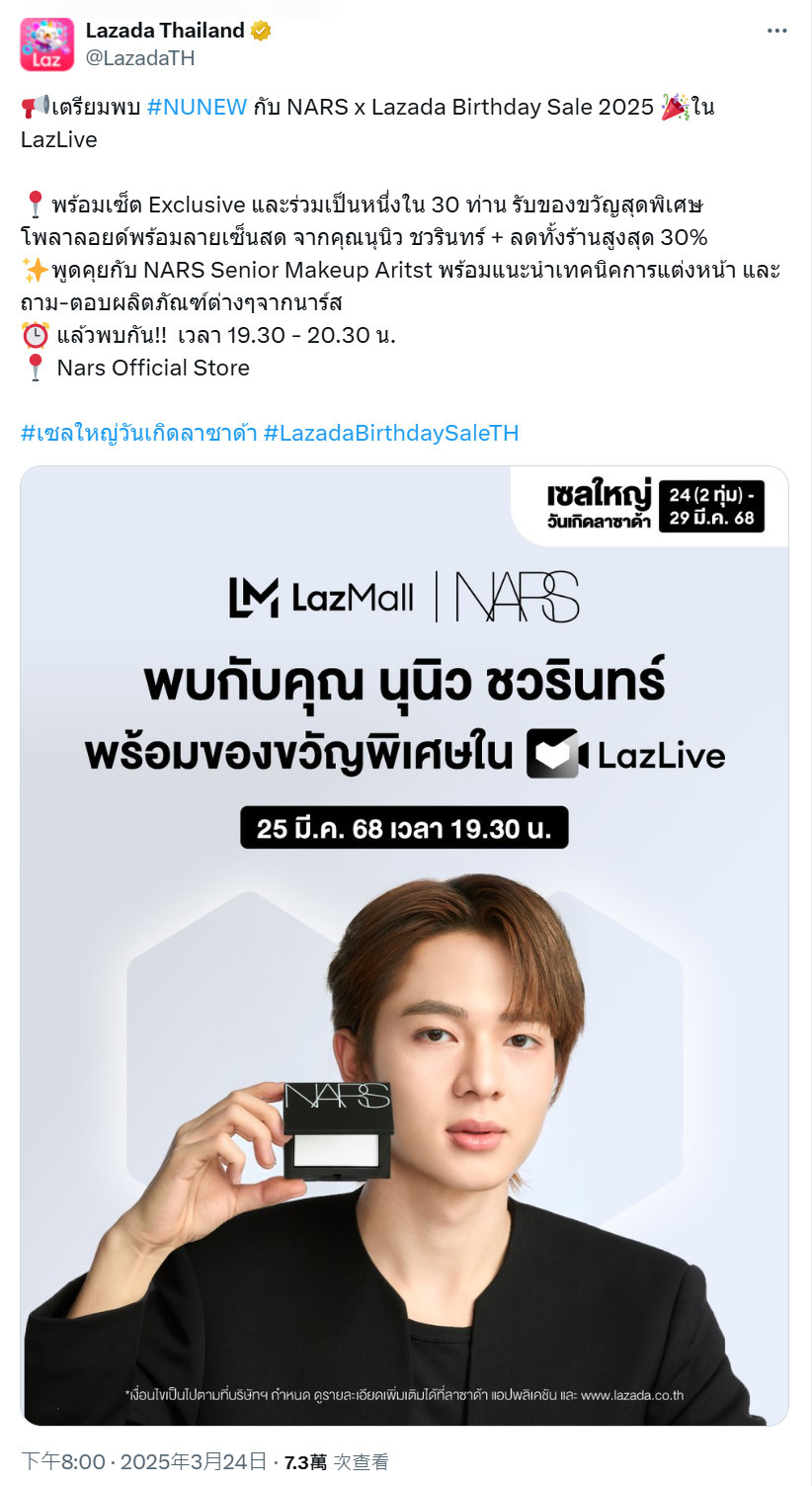The image size is (812, 1486).
Task: Open the #LazadaBirthdaySaleTH hashtag
Action: click(x=391, y=433)
